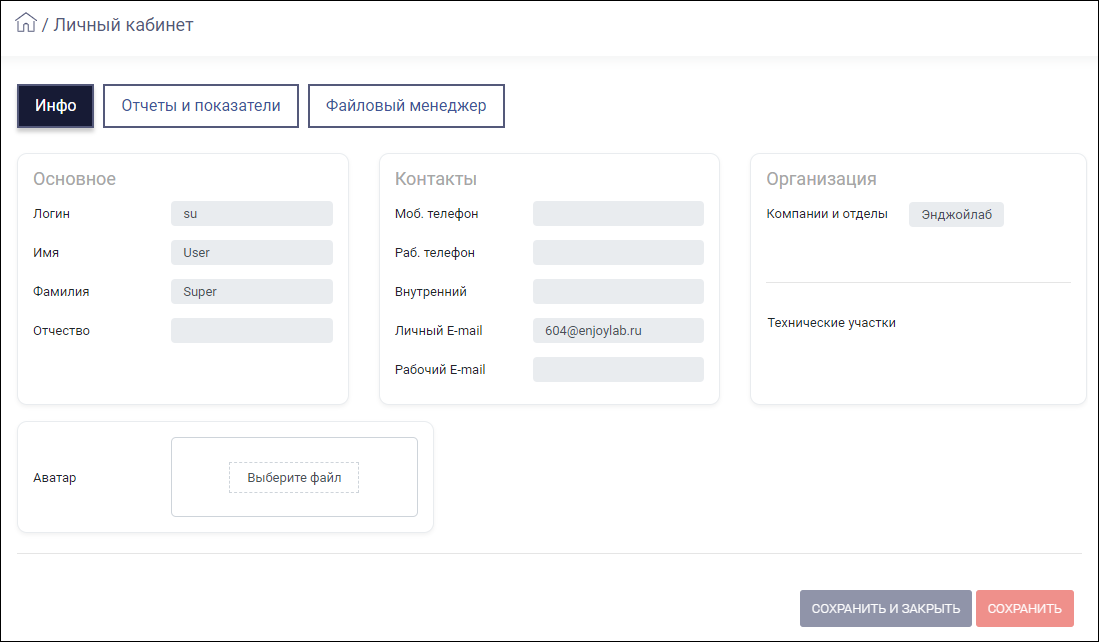Screen dimensions: 1099x642
Task: Focus the Раб. телефон input field
Action: click(x=618, y=252)
